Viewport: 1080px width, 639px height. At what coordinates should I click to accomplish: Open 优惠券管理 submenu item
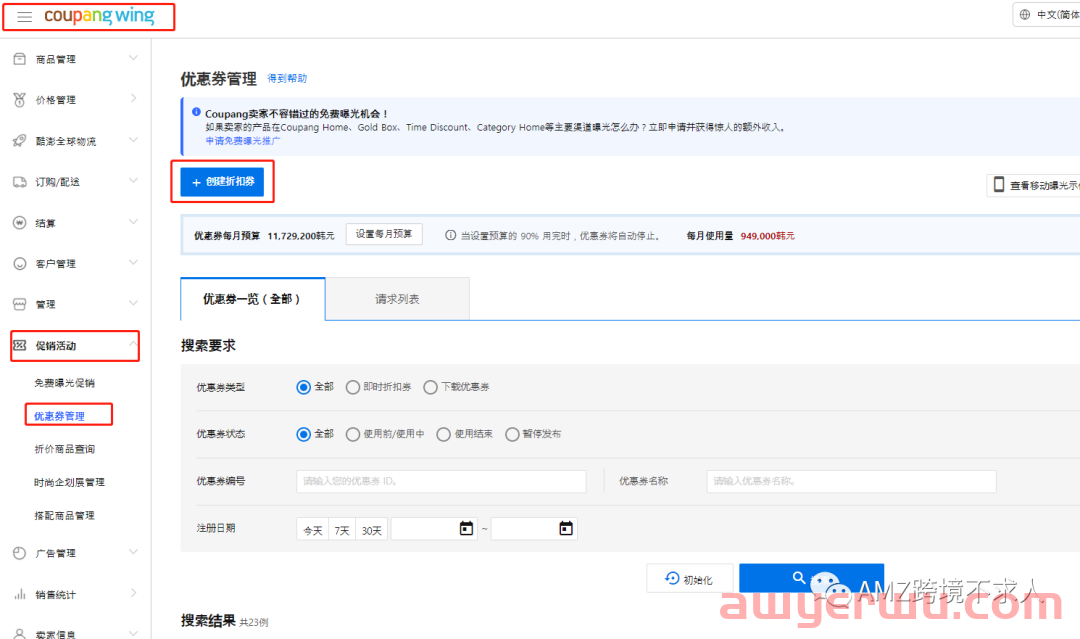pyautogui.click(x=59, y=416)
